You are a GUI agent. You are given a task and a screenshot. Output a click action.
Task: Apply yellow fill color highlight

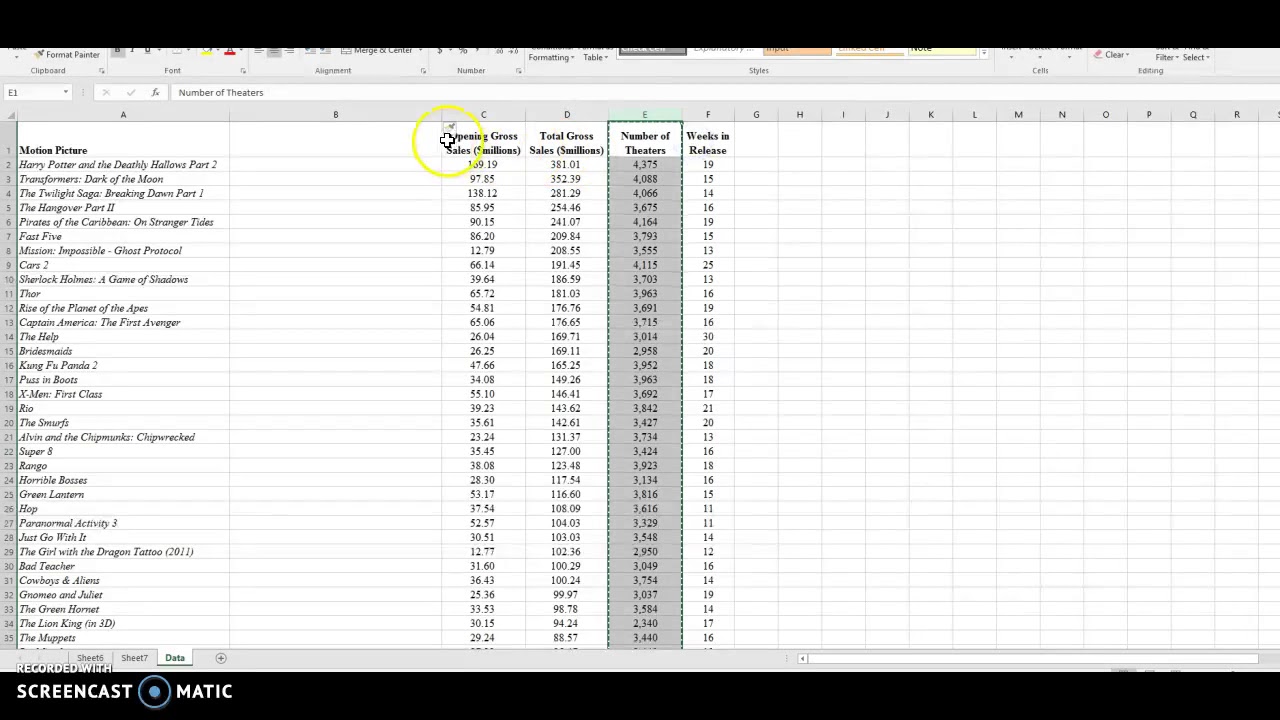click(206, 51)
